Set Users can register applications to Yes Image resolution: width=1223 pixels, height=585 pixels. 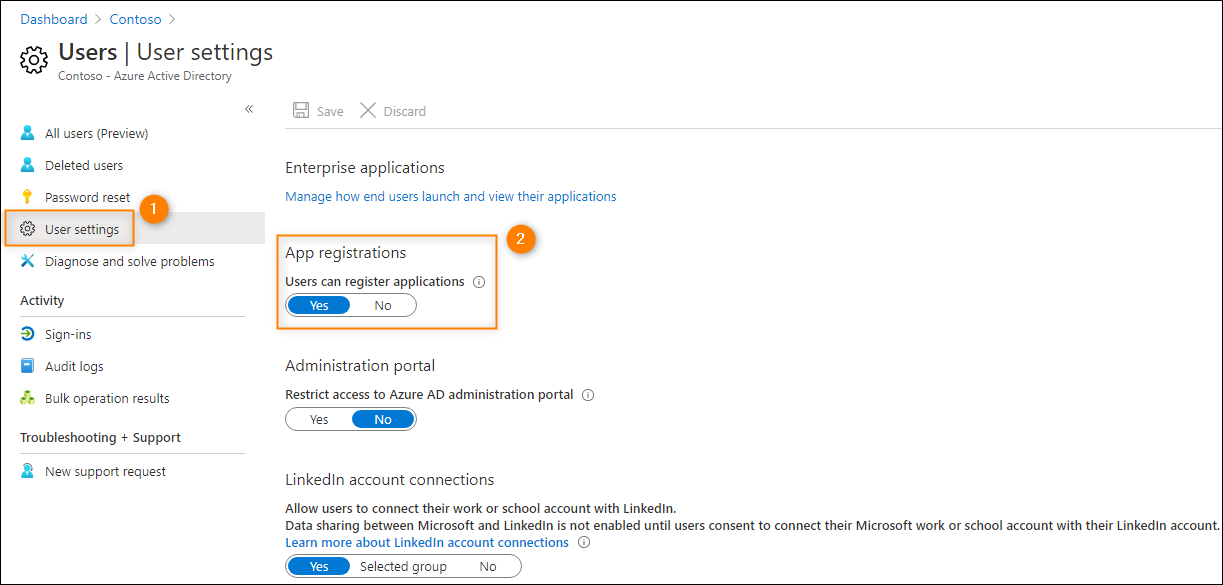(x=319, y=306)
